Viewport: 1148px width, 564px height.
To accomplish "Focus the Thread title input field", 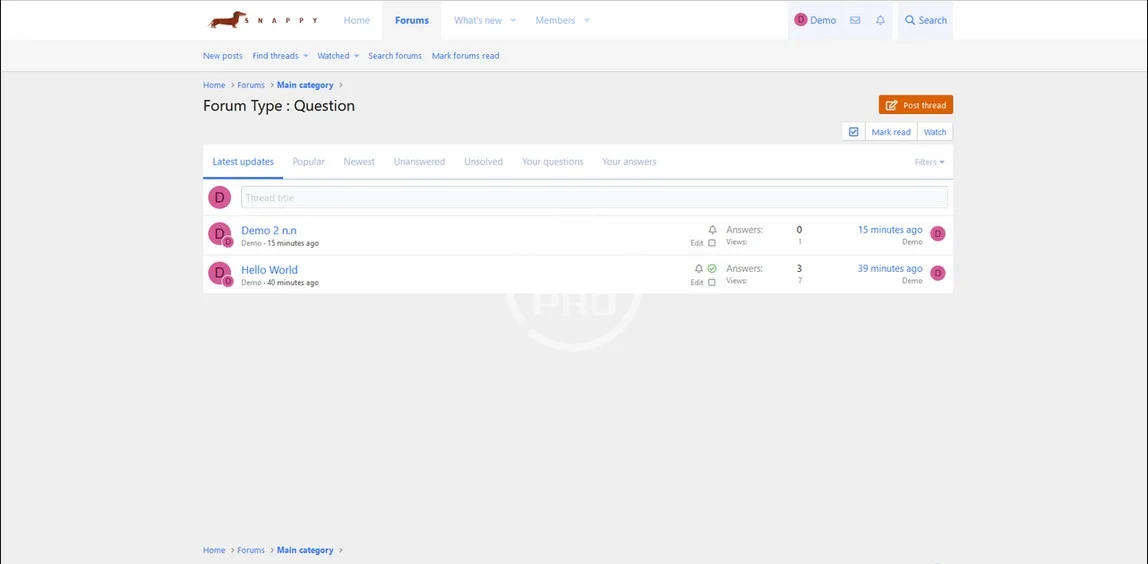I will (x=594, y=198).
